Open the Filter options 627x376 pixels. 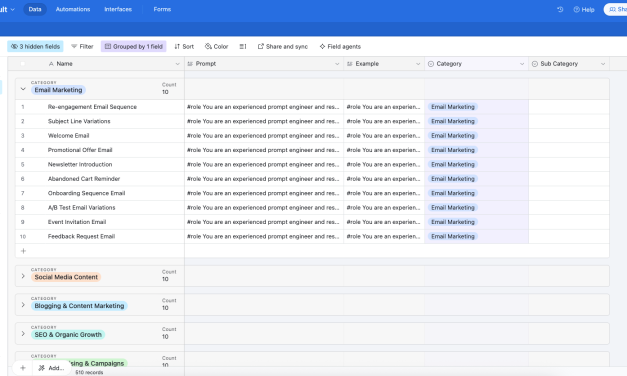[82, 46]
